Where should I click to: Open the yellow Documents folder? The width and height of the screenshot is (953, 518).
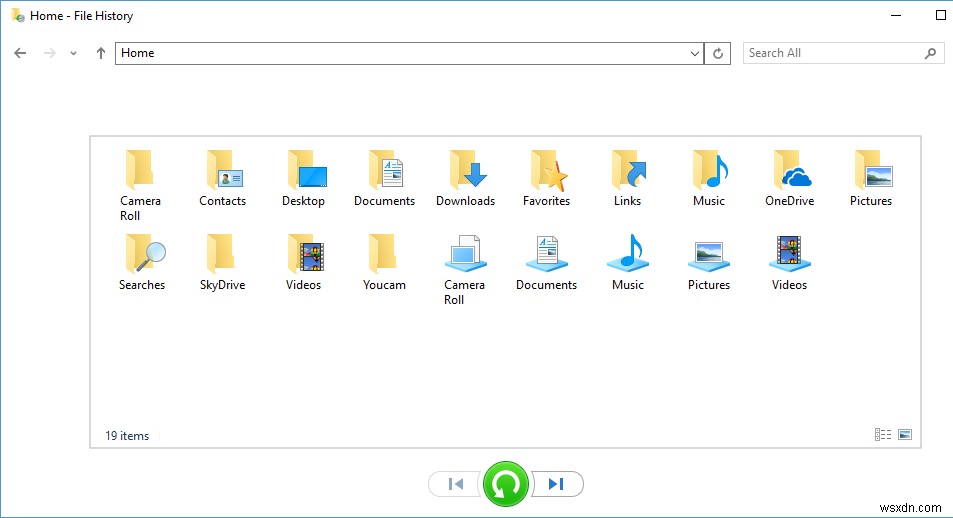[384, 178]
